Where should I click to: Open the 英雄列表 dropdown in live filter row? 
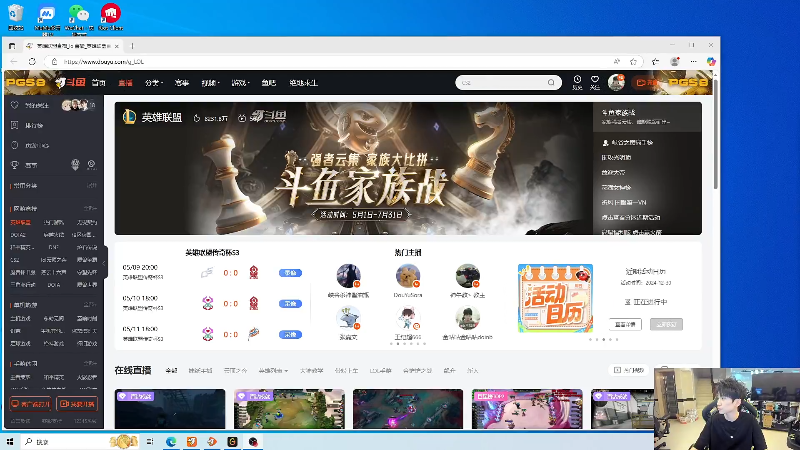tap(273, 370)
